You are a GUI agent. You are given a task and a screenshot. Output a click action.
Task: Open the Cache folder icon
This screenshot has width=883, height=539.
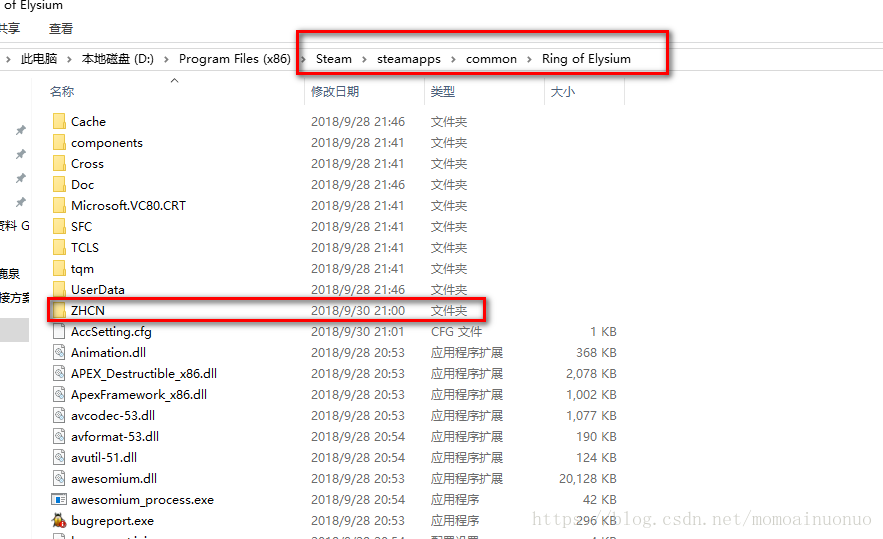(x=59, y=121)
